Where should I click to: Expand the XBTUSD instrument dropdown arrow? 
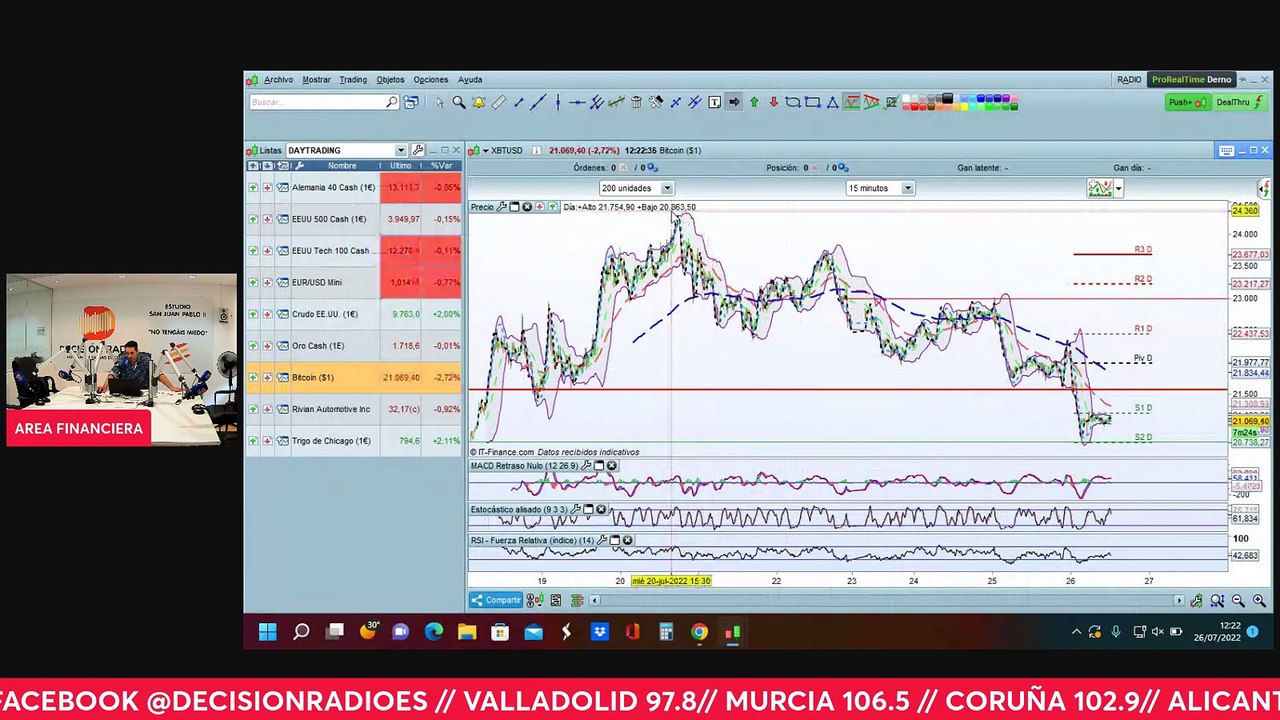coord(486,151)
